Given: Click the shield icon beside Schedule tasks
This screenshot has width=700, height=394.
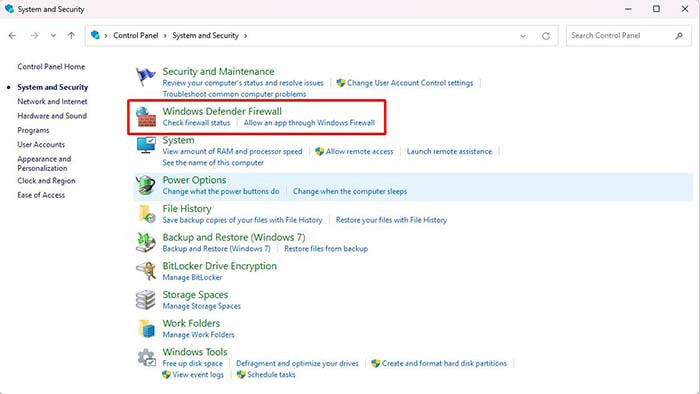Looking at the screenshot, I should (x=241, y=375).
